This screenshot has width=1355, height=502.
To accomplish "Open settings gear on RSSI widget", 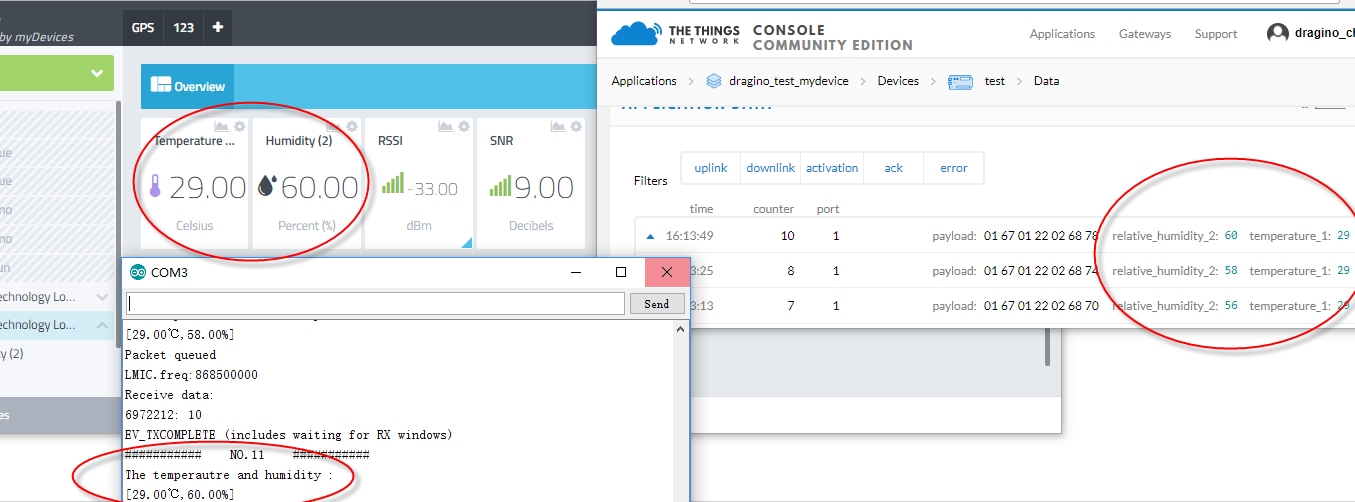I will click(x=464, y=127).
